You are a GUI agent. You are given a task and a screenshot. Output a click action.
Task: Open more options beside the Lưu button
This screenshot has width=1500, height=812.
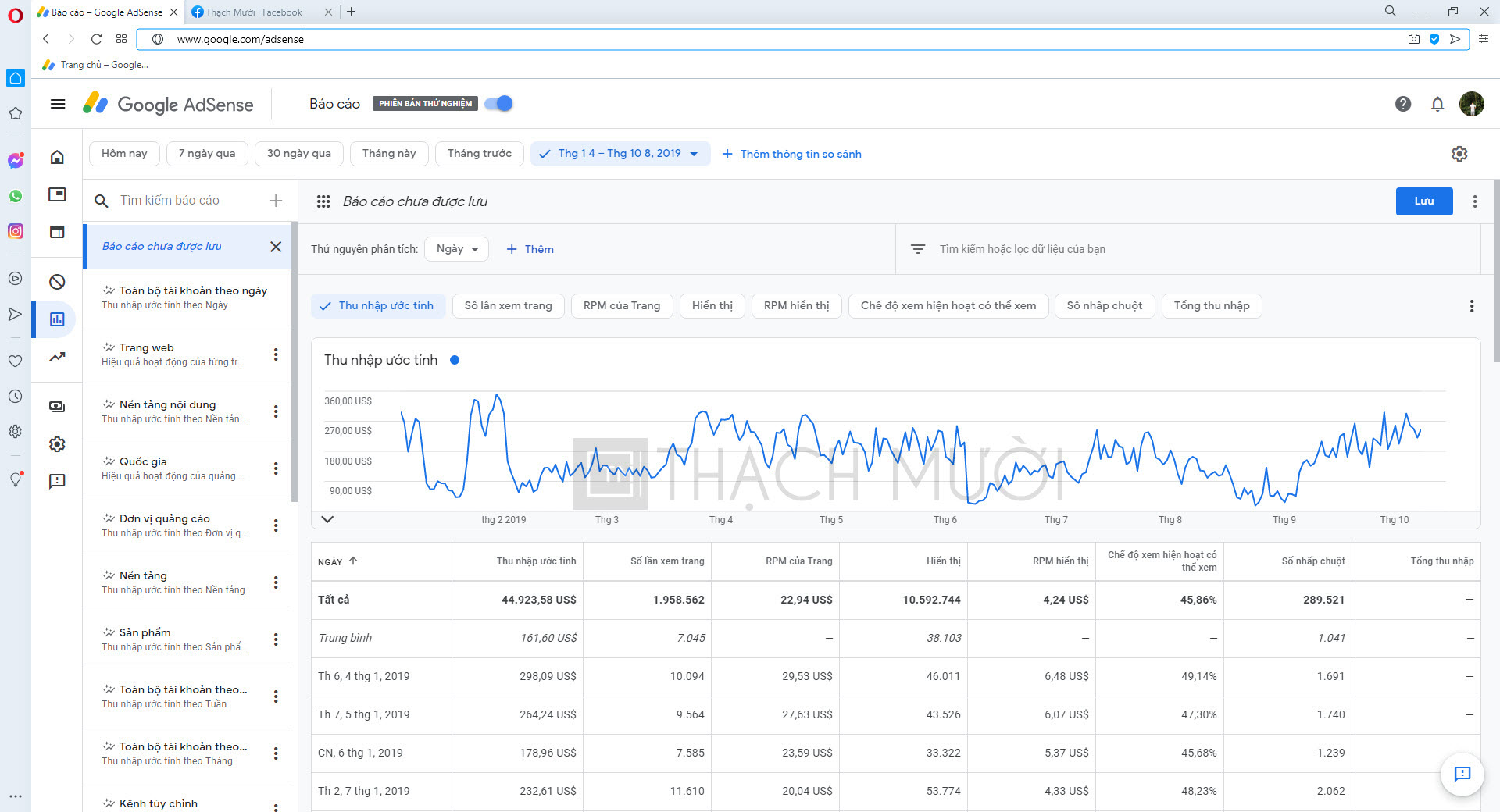pyautogui.click(x=1475, y=201)
